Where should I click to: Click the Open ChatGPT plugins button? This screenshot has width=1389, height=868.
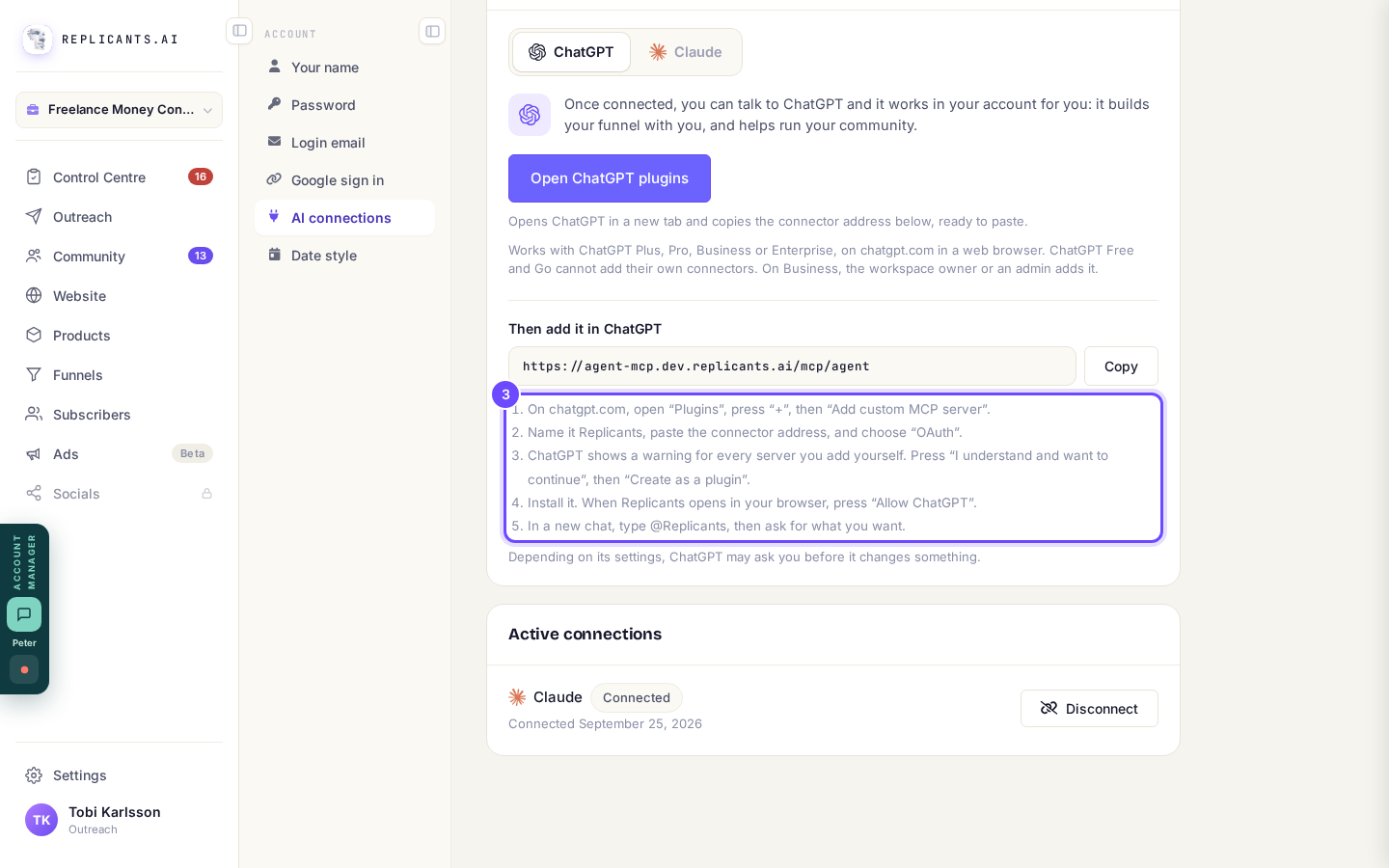(610, 178)
